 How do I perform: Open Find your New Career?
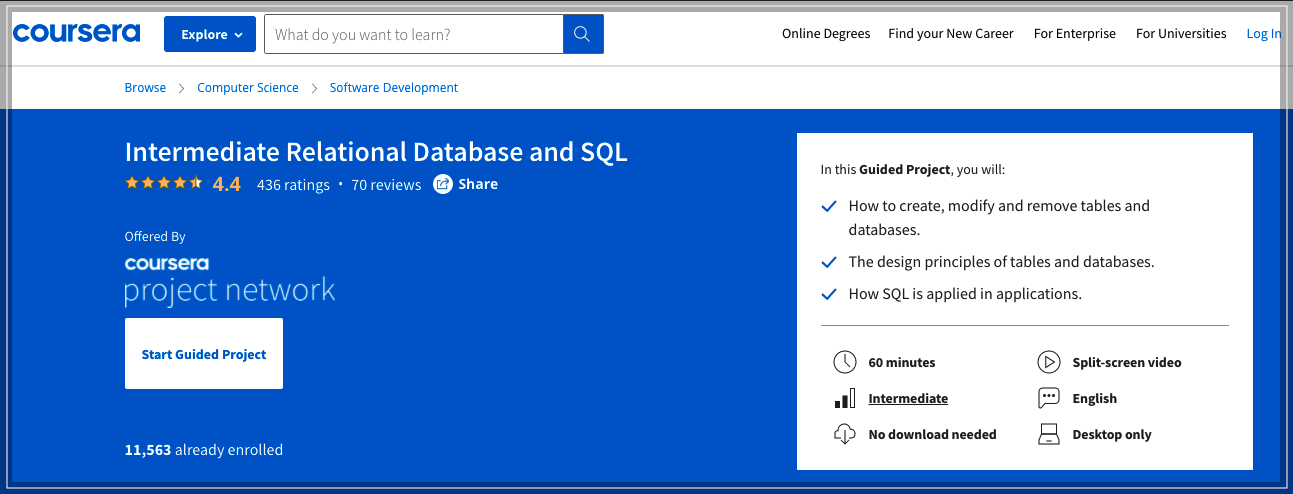[951, 34]
